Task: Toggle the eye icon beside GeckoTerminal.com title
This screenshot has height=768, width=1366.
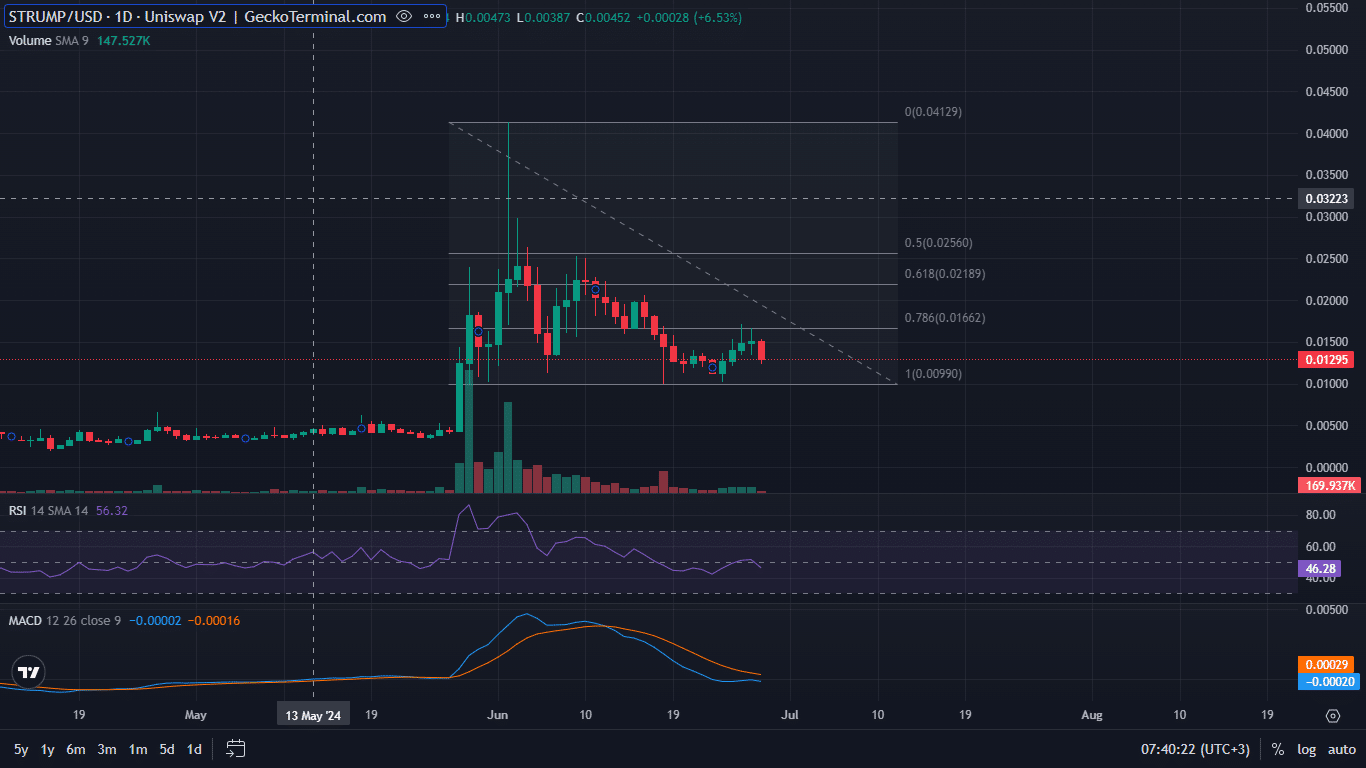Action: click(x=403, y=17)
